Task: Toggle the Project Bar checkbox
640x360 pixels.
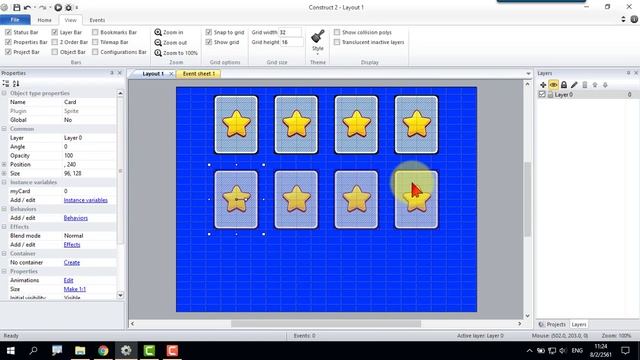Action: point(8,52)
